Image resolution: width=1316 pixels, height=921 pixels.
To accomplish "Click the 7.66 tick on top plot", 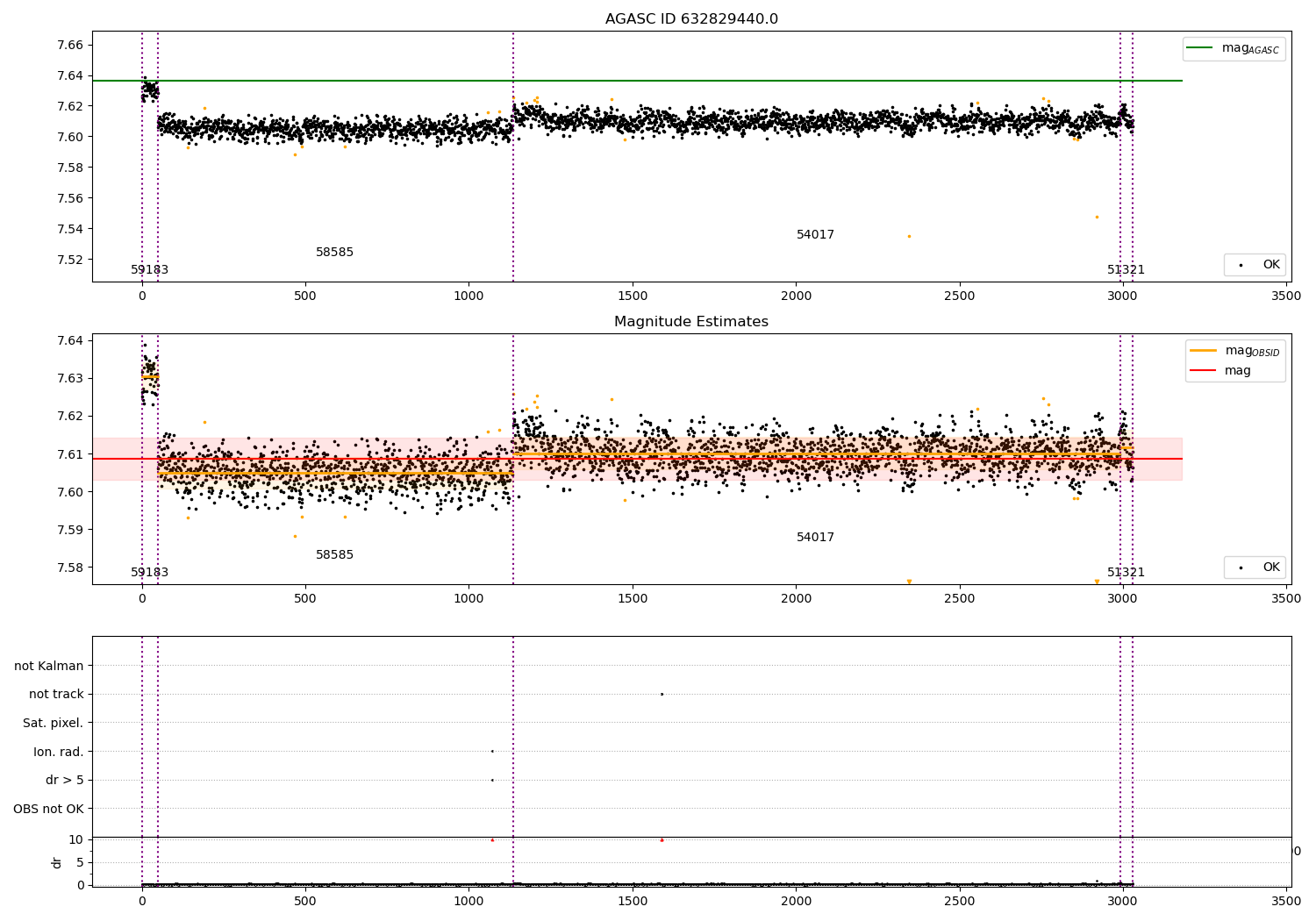I will (x=70, y=45).
